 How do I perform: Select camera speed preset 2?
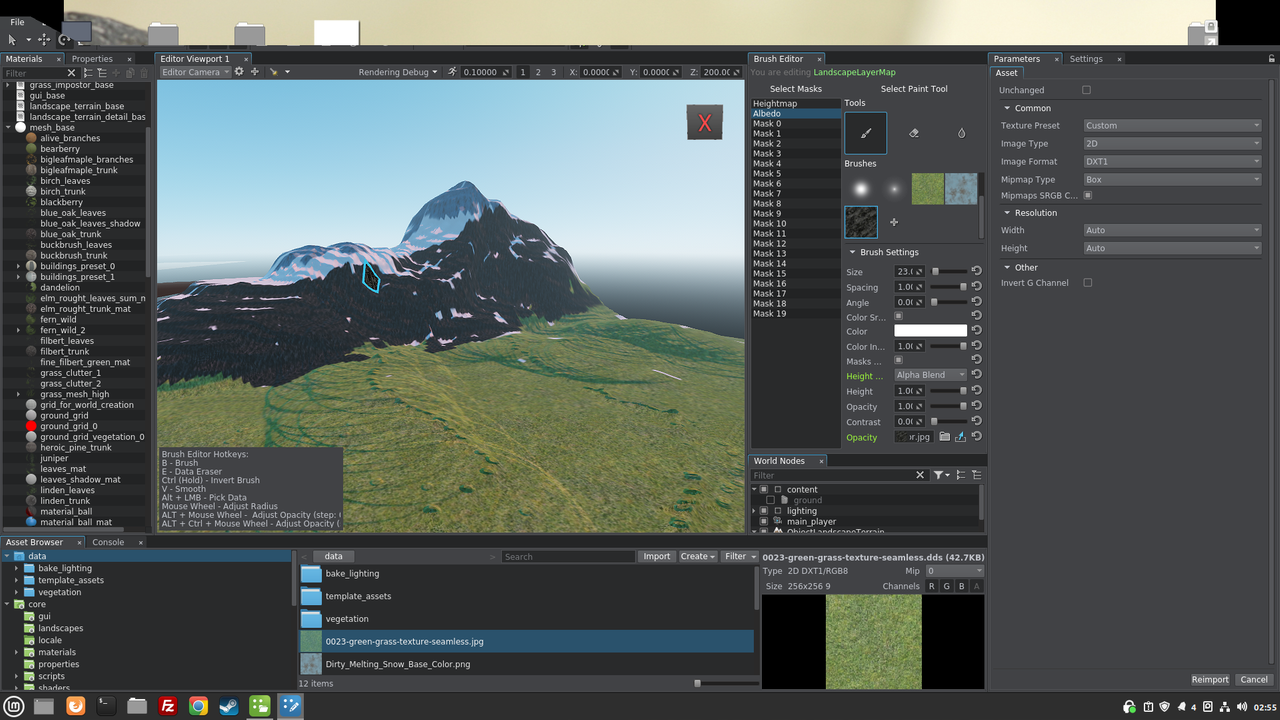point(537,72)
